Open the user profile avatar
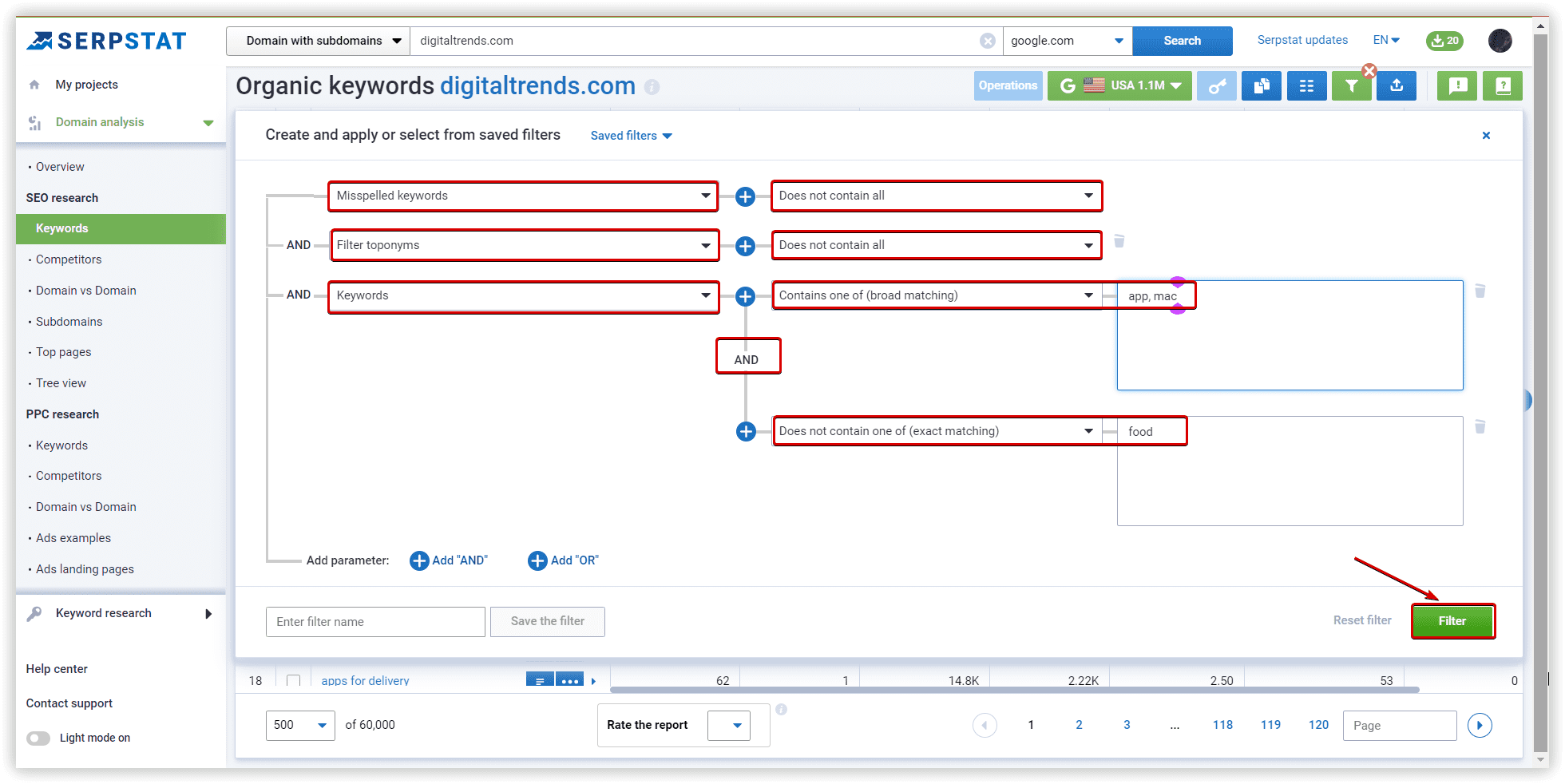 [x=1500, y=41]
